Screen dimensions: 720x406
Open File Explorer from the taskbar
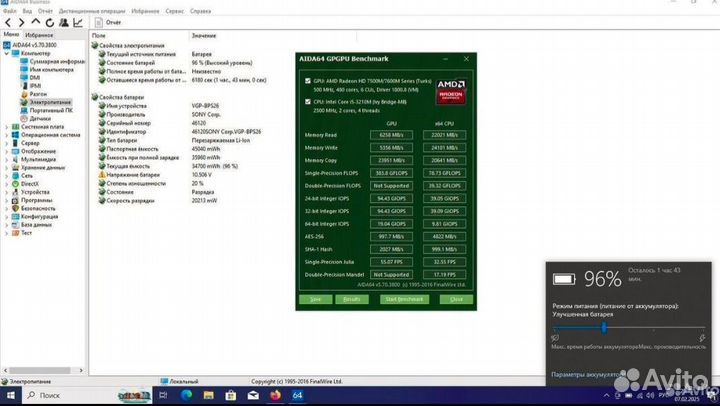[208, 395]
